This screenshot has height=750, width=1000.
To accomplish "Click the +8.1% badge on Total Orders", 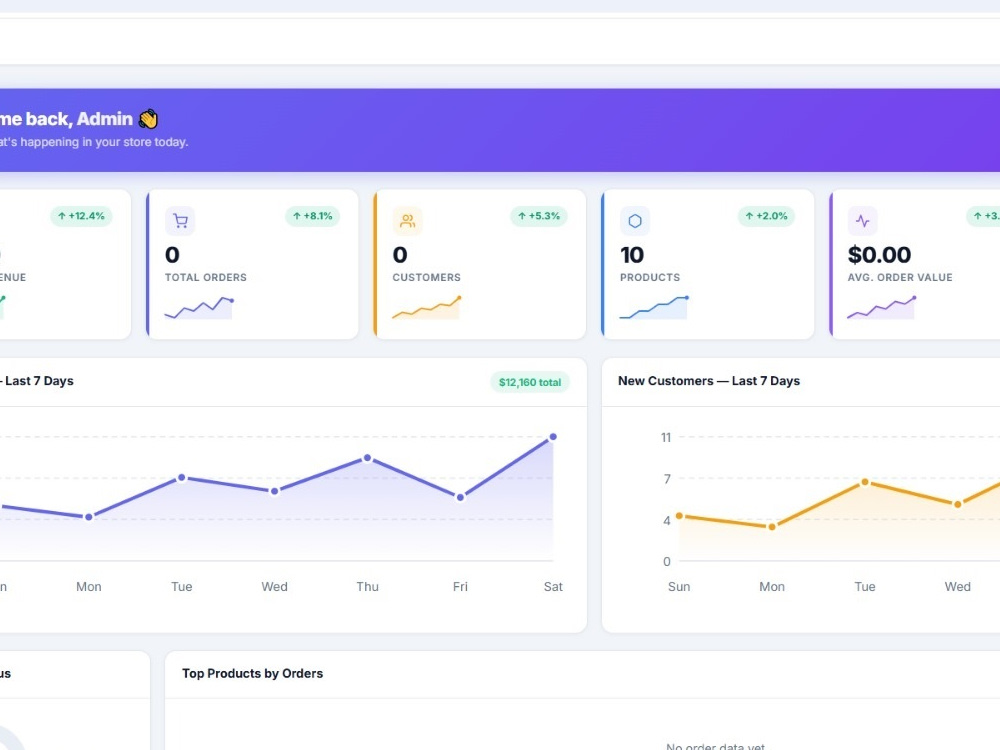I will point(312,216).
